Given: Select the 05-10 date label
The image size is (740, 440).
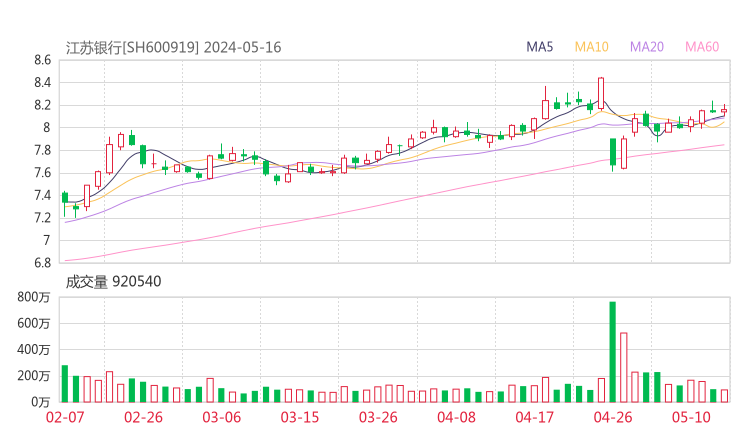Looking at the screenshot, I should tap(691, 417).
